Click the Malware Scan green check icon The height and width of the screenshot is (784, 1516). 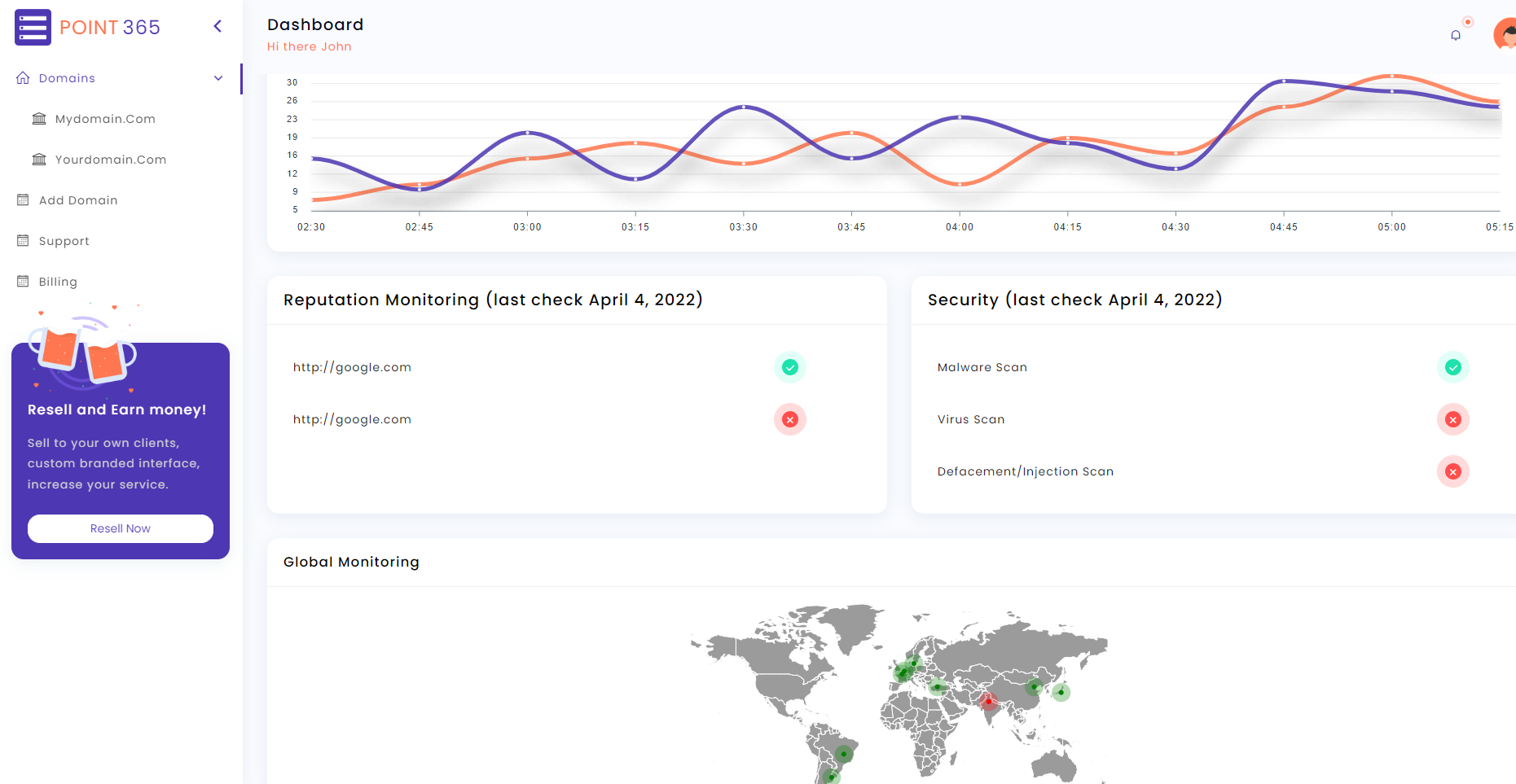point(1452,367)
